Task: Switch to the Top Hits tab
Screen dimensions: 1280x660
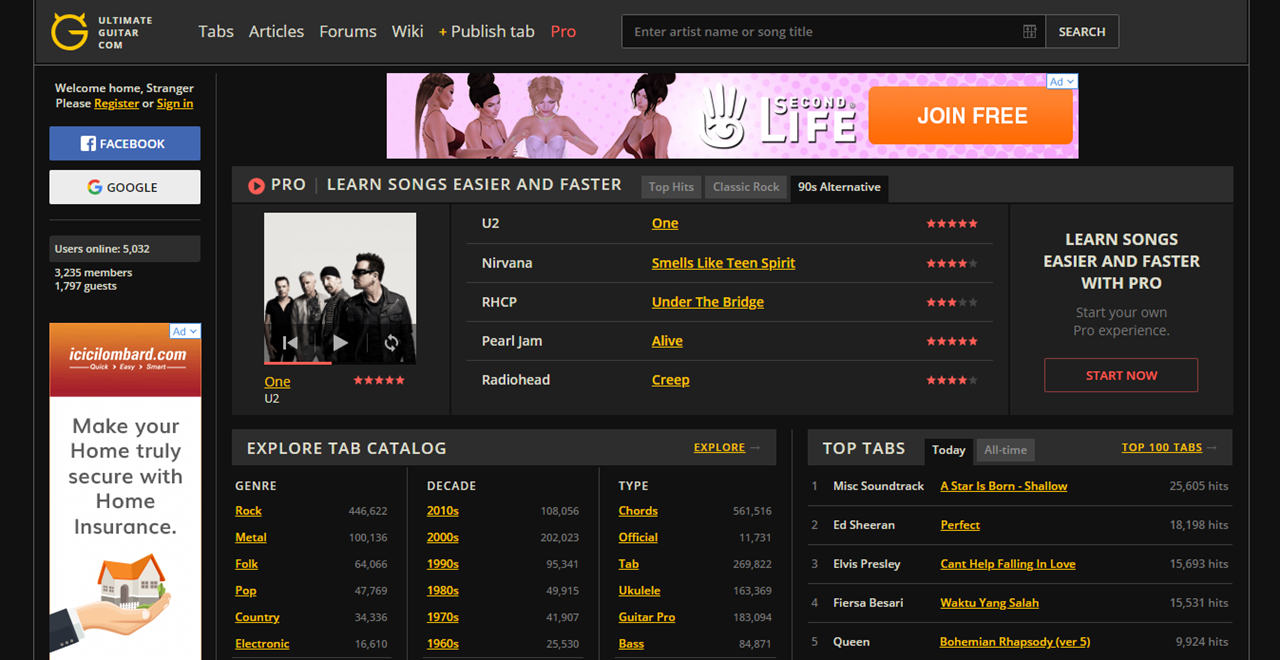Action: click(x=671, y=187)
